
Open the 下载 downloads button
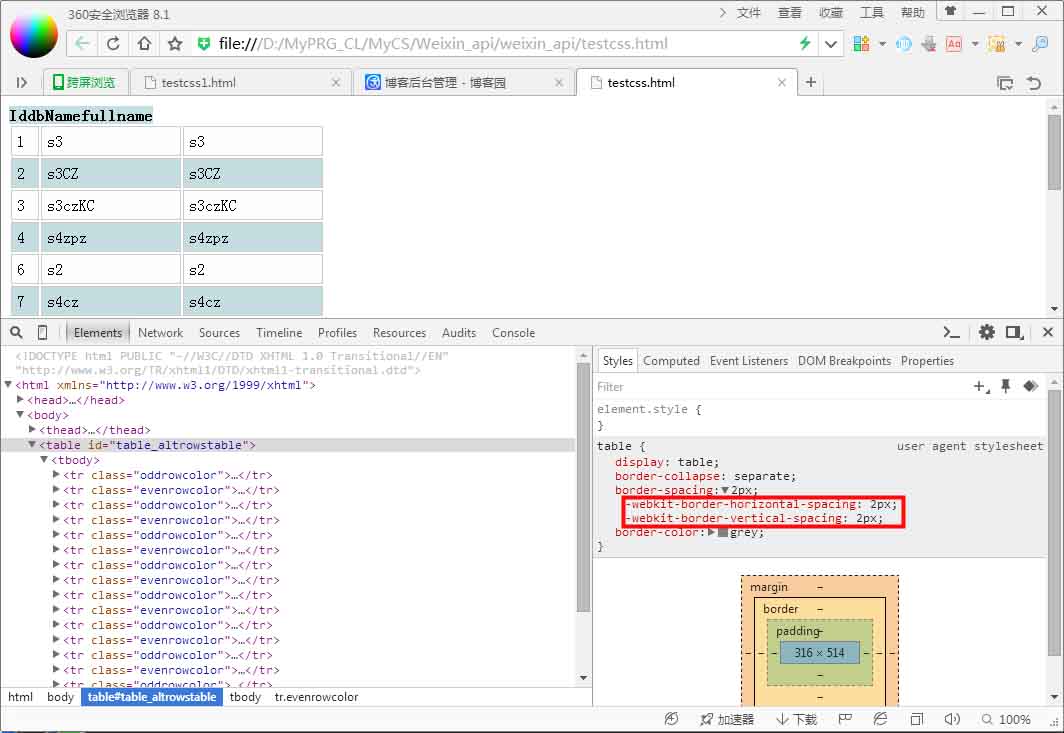tap(797, 719)
